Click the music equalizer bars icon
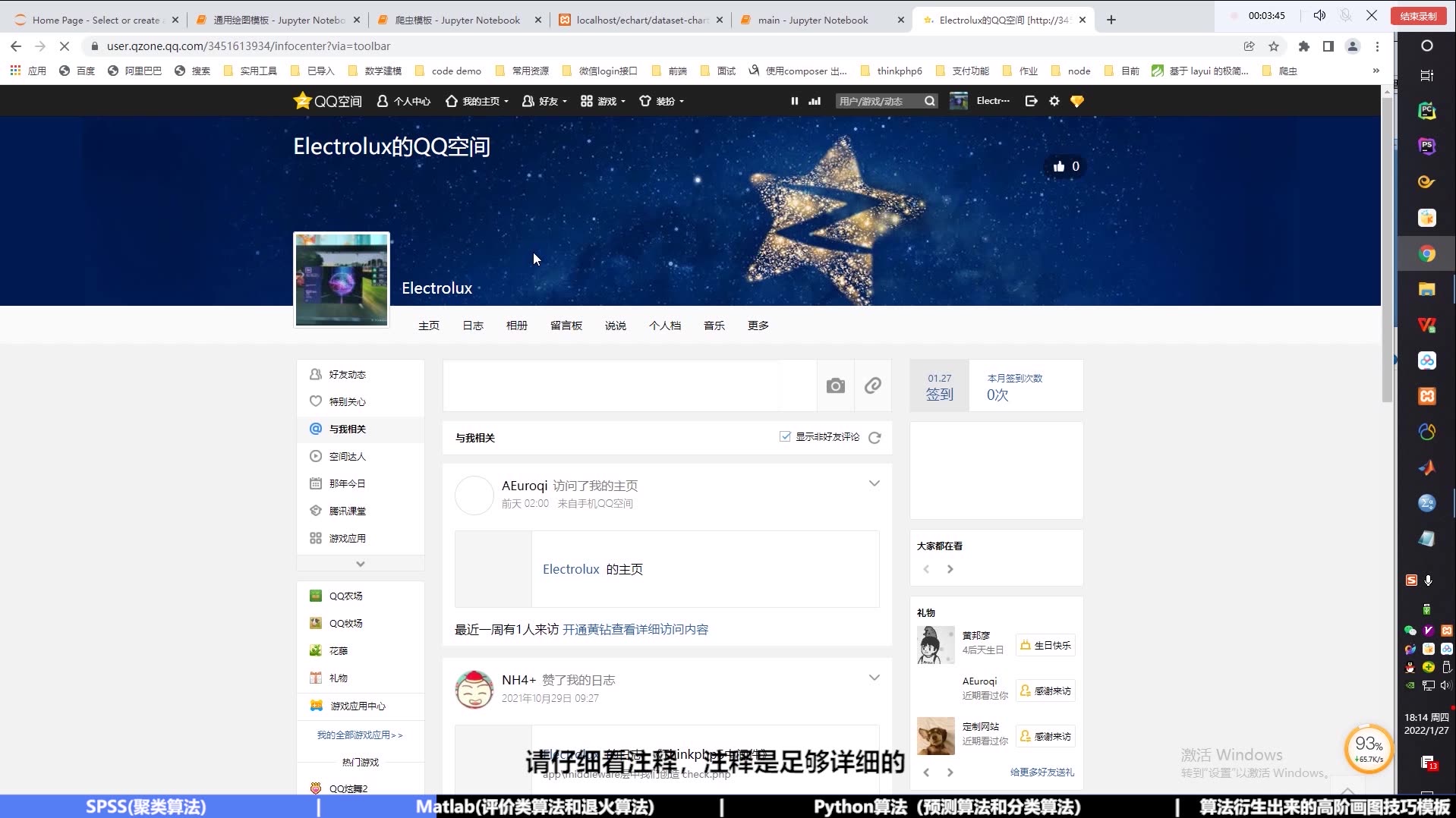 (815, 101)
